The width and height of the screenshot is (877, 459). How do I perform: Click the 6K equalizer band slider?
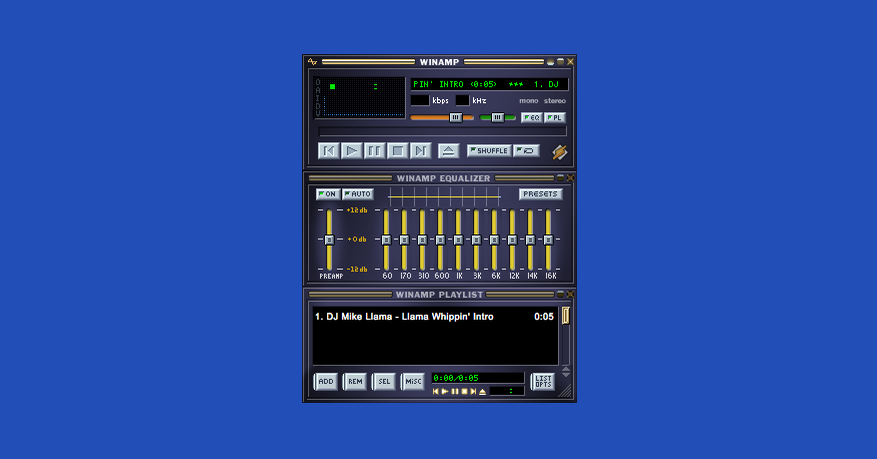coord(494,240)
